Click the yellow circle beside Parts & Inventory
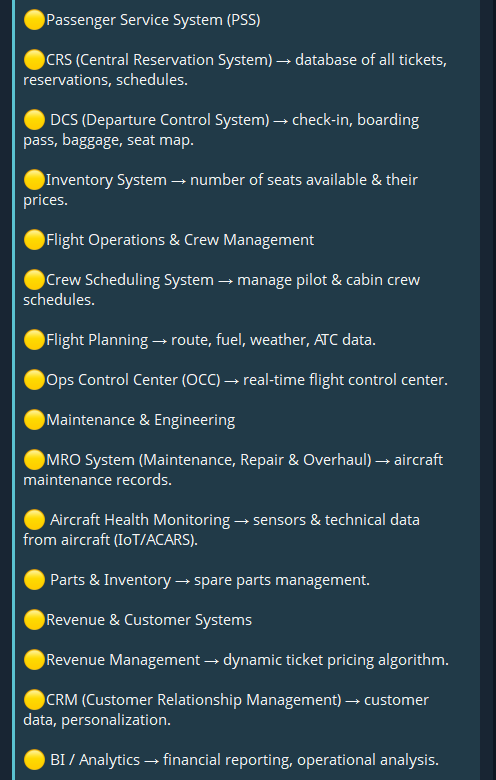 34,580
